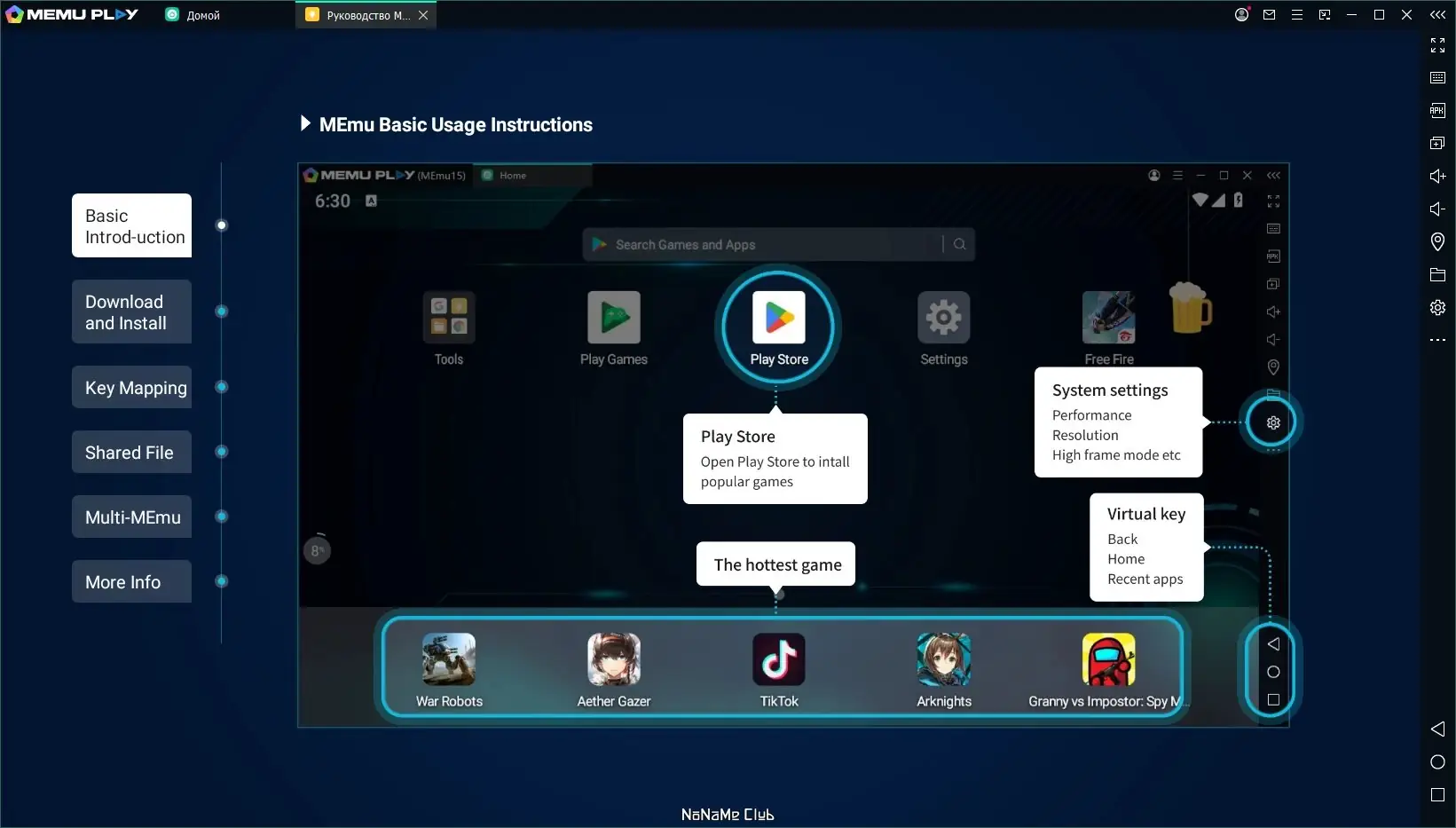Open key mapping via the keyboard sidebar icon
Viewport: 1456px width, 828px height.
[1437, 78]
